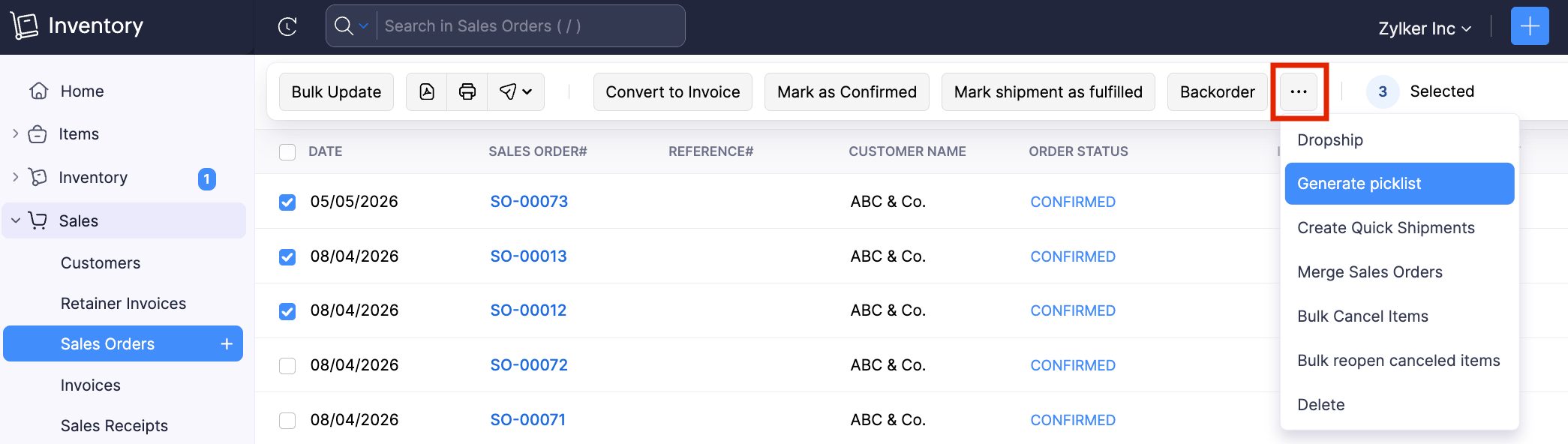
Task: Click the ORDER STATUS column header
Action: click(1078, 151)
